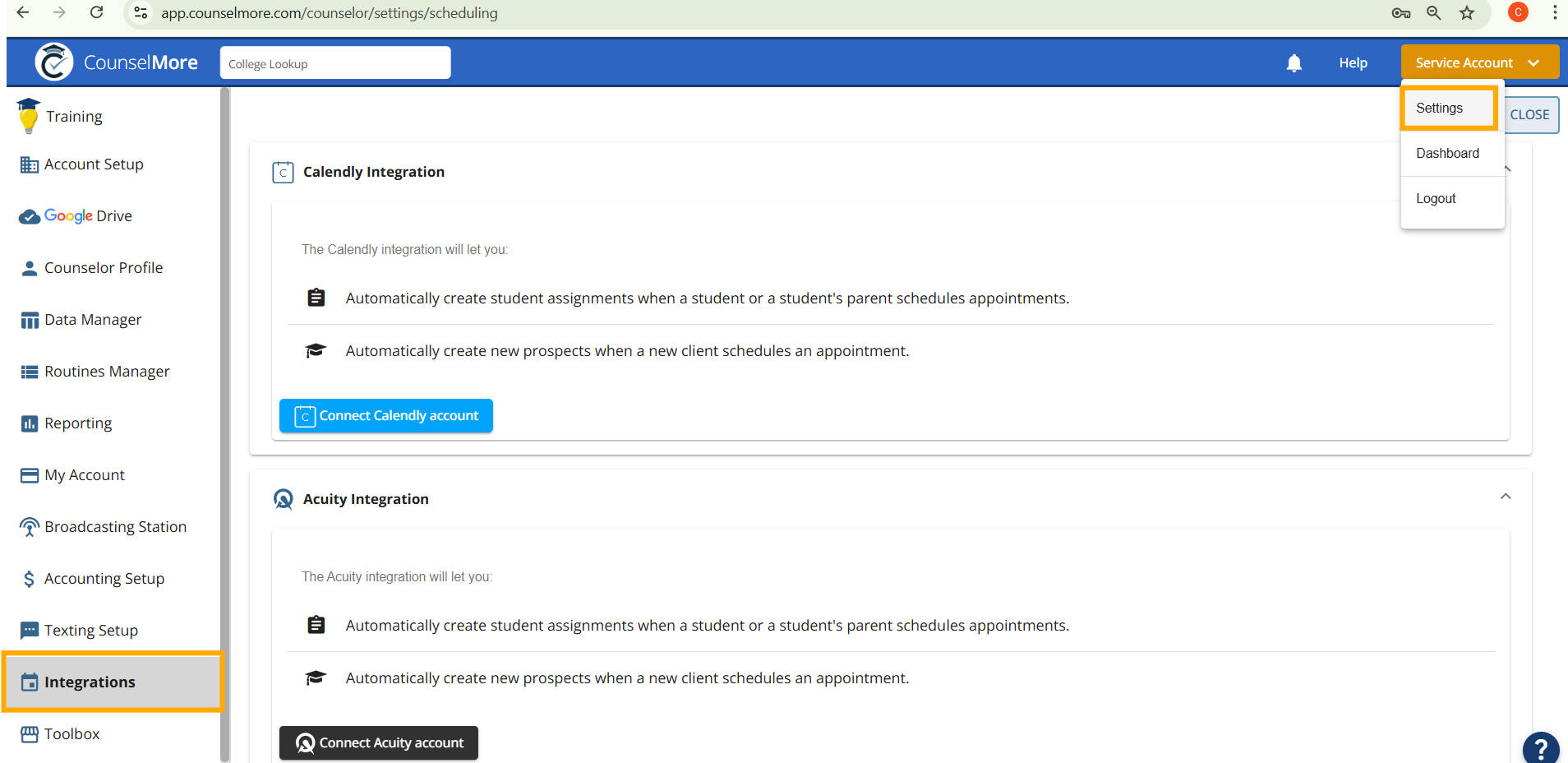The image size is (1568, 763).
Task: Expand the Service Account dropdown
Action: 1479,62
